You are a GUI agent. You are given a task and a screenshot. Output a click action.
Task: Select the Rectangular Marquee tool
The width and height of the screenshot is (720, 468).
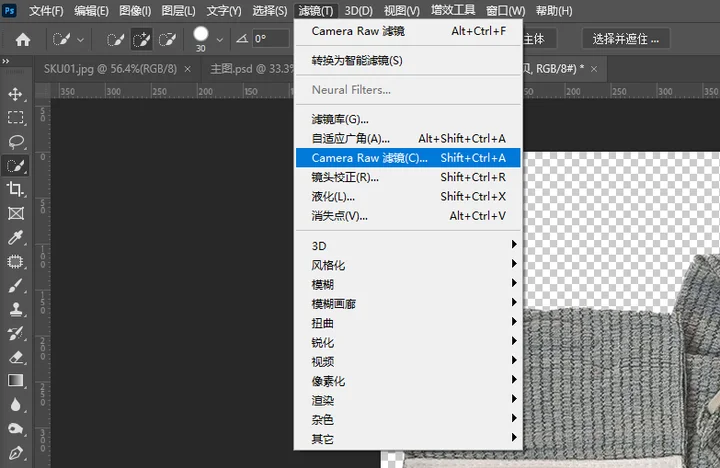(16, 118)
